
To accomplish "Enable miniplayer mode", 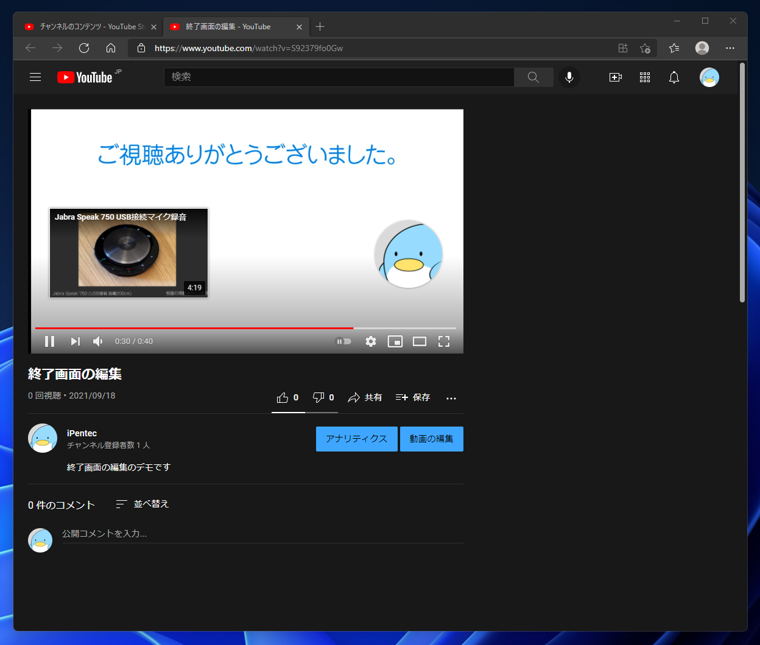I will coord(395,341).
